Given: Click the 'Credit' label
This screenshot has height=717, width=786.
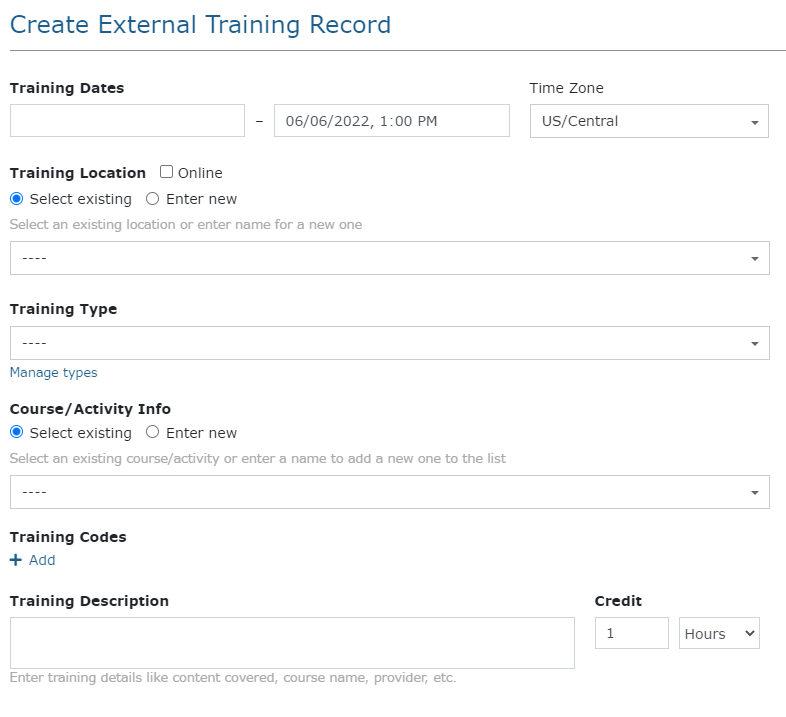Looking at the screenshot, I should [x=618, y=601].
